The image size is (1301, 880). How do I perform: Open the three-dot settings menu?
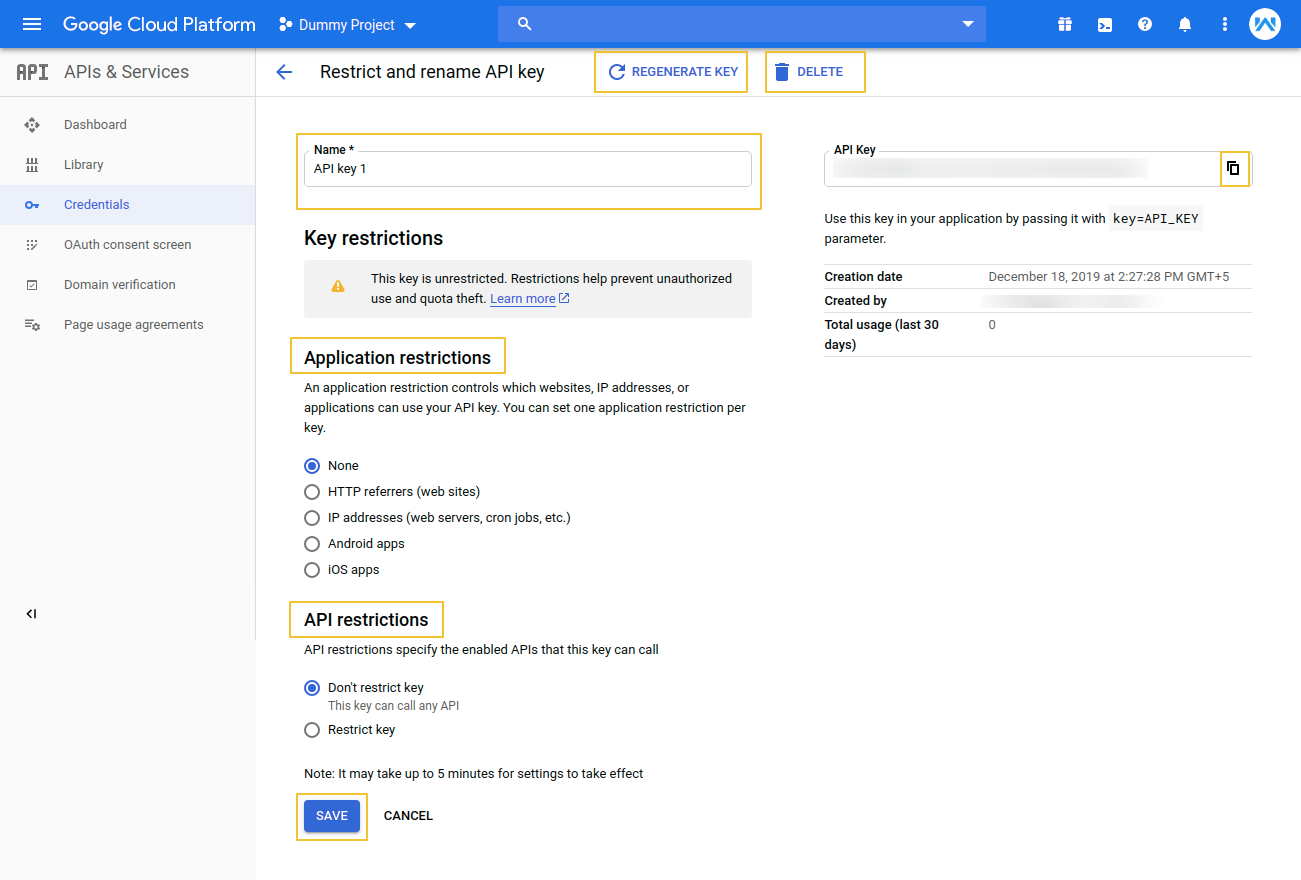1225,24
